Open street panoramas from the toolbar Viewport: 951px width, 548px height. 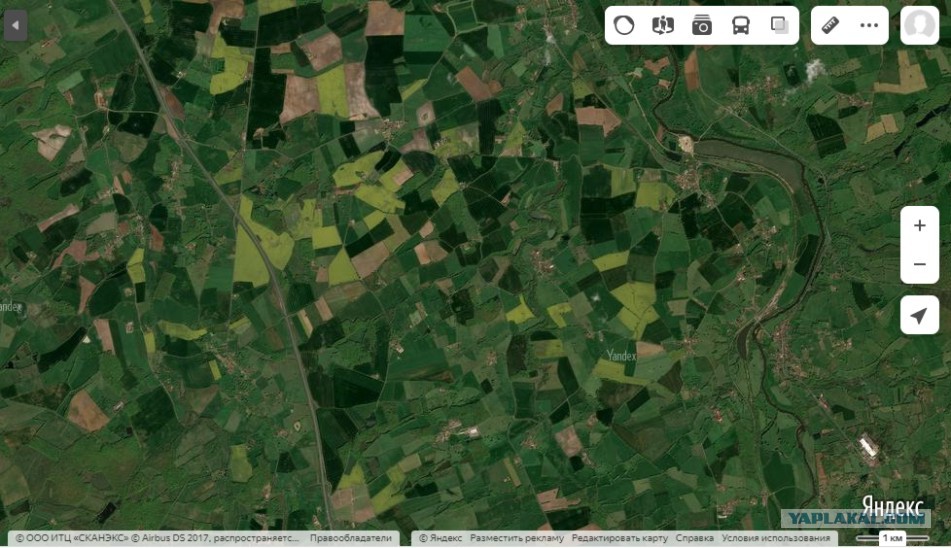point(663,25)
